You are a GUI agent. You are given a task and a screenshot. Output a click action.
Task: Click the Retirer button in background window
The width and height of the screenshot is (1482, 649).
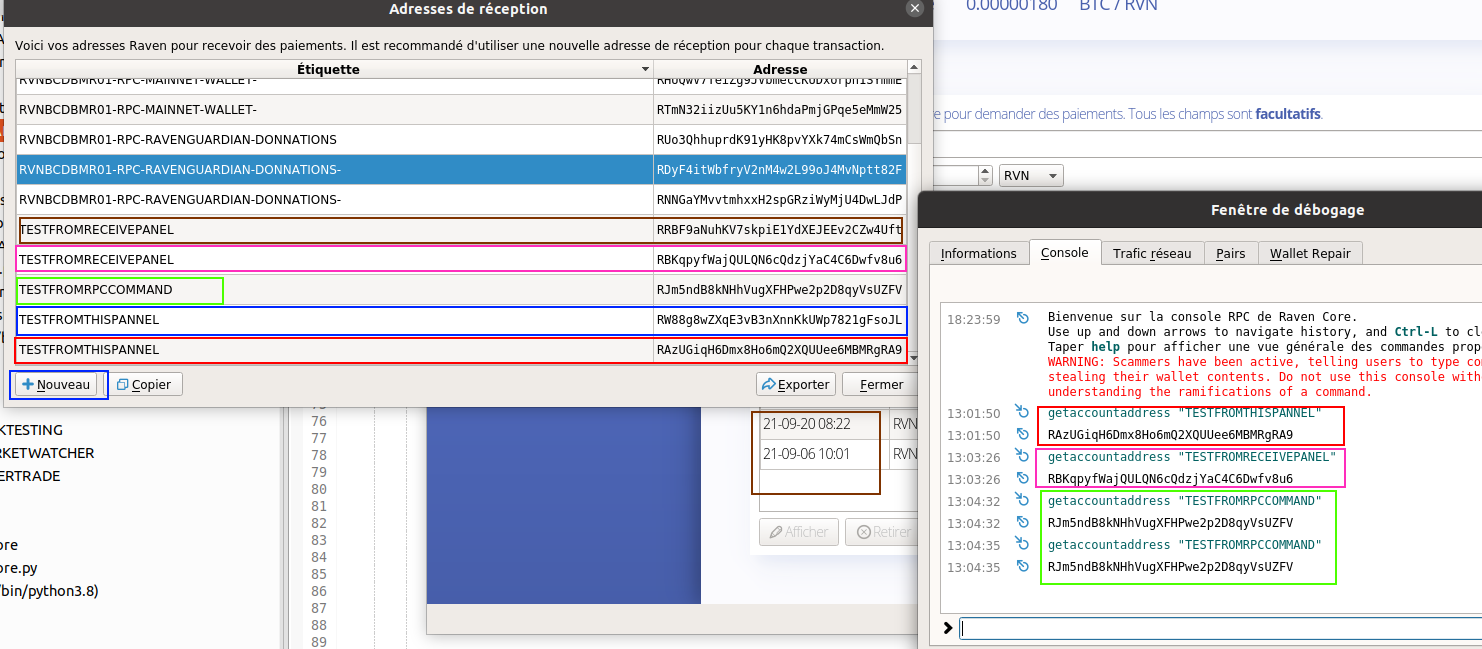coord(881,532)
